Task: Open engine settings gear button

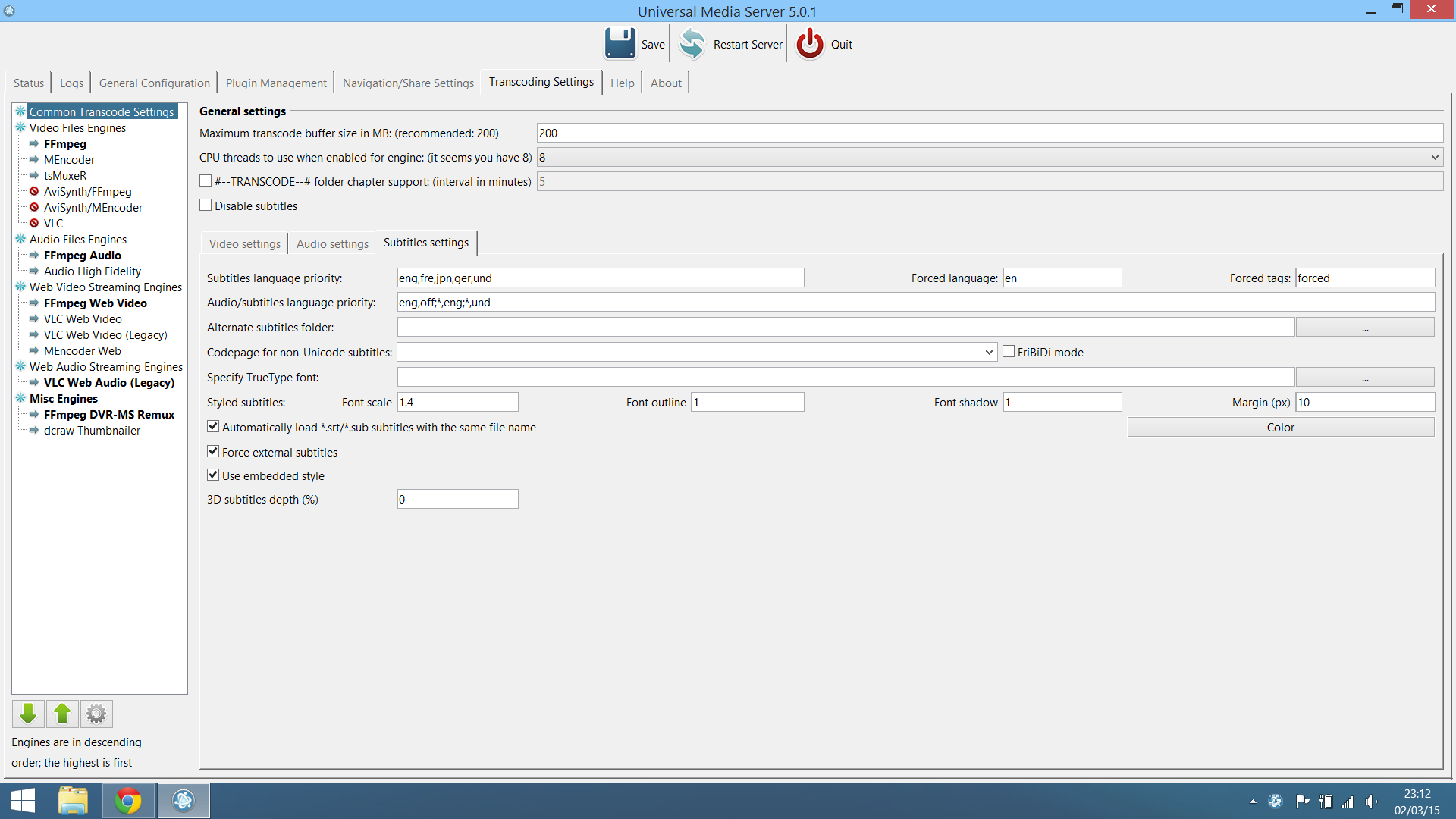Action: tap(96, 714)
